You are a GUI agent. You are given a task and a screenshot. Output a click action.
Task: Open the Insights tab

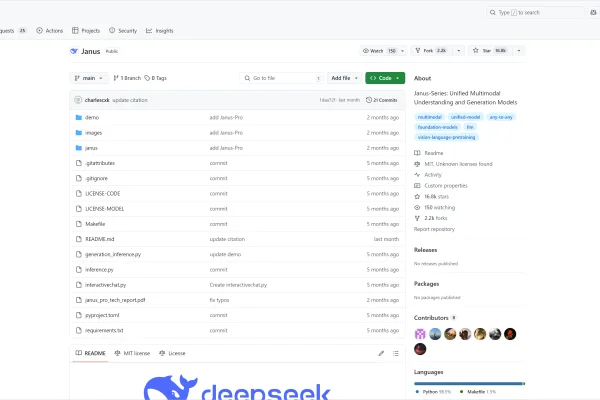click(x=160, y=31)
